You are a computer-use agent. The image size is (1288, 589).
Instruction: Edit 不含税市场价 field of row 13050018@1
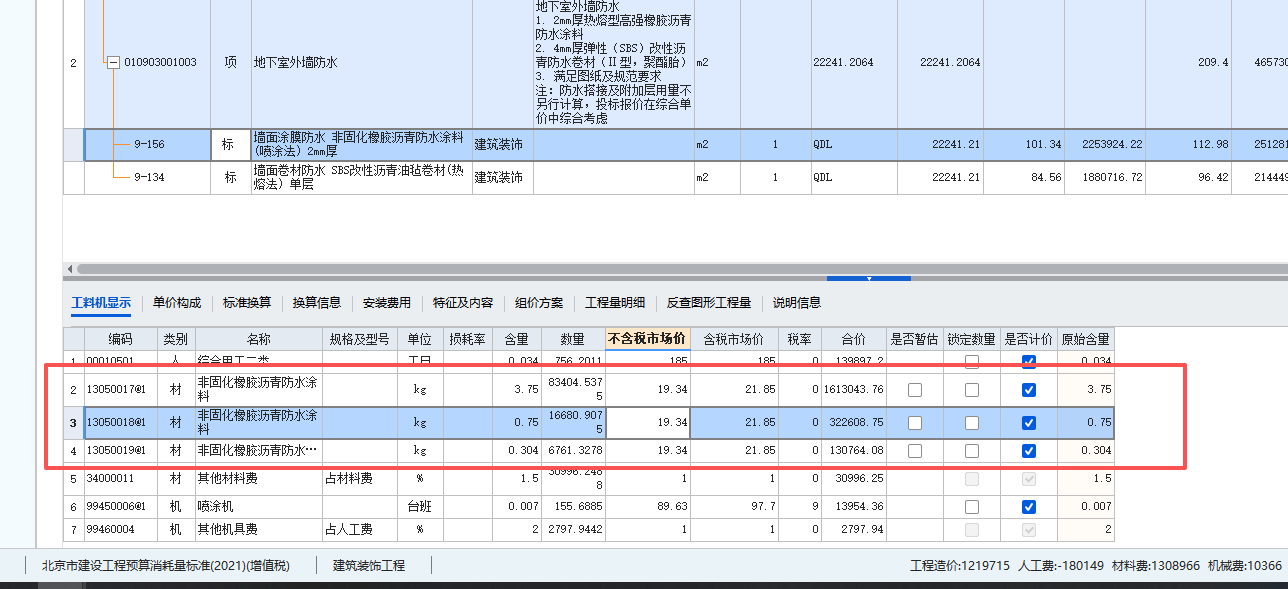[647, 423]
